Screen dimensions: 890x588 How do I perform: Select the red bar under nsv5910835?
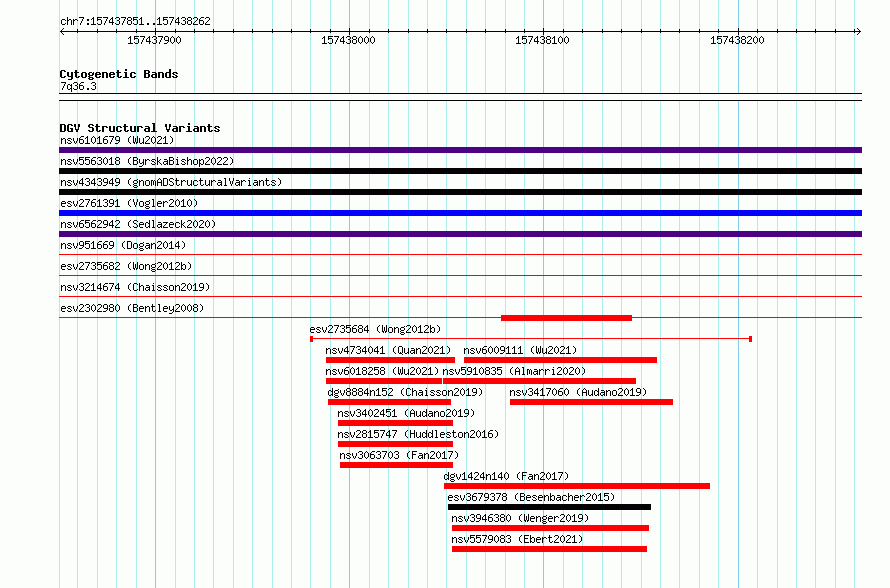(x=539, y=381)
